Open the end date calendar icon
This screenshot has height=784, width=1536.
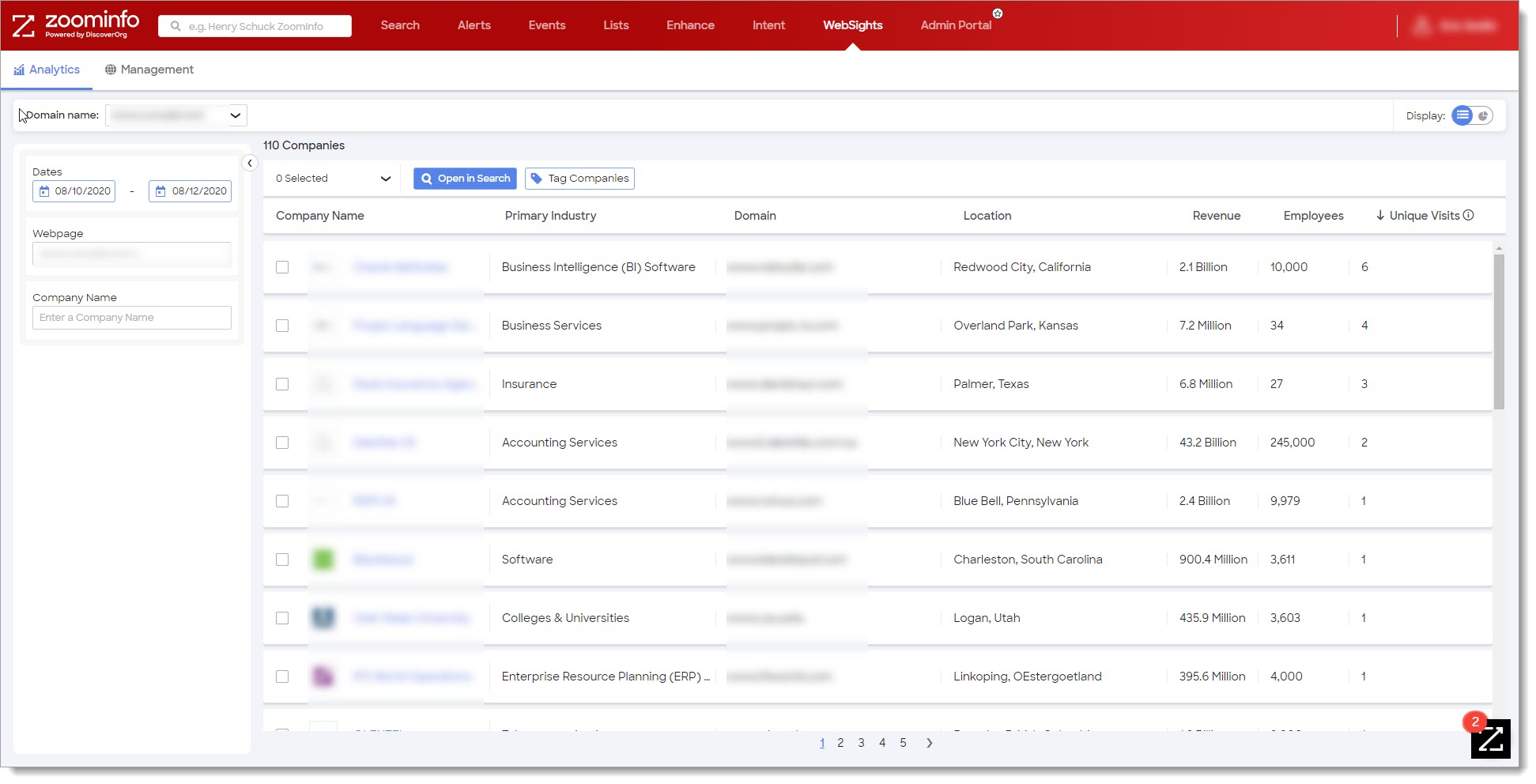161,190
